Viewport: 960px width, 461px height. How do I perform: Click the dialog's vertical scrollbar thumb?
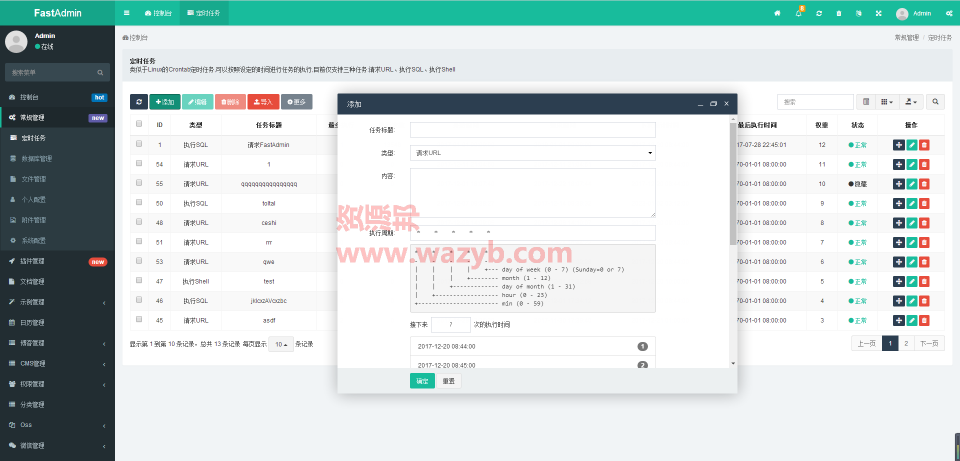point(733,184)
